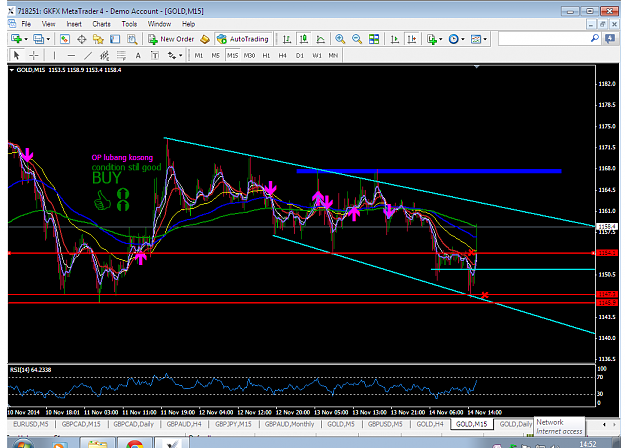The height and width of the screenshot is (448, 625).
Task: Switch to the EURUSD,M5 chart tab
Action: [x=31, y=424]
